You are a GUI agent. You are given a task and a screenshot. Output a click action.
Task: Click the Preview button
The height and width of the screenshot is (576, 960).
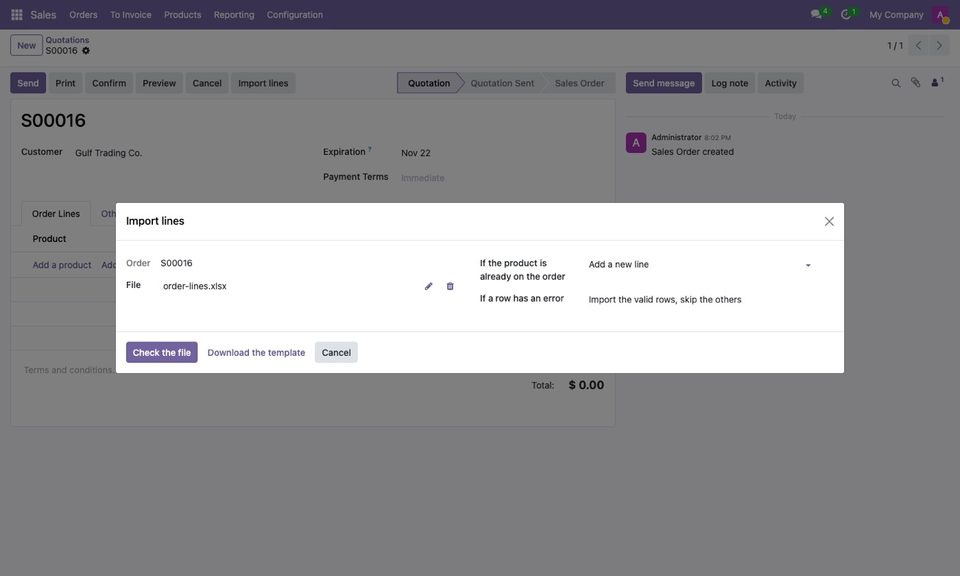159,83
